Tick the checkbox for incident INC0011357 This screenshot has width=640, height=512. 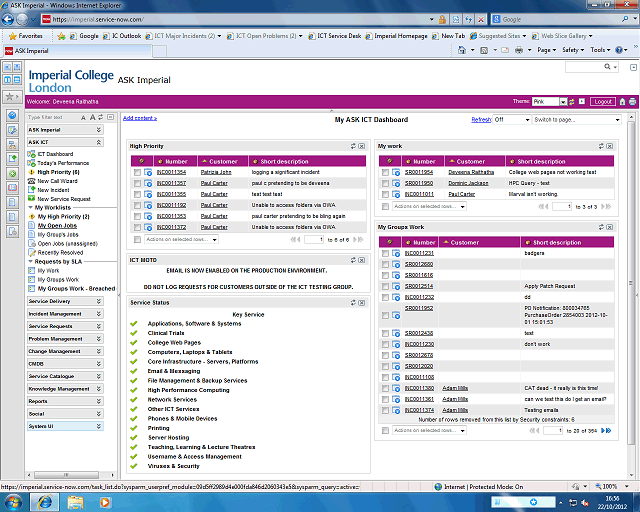pos(137,183)
